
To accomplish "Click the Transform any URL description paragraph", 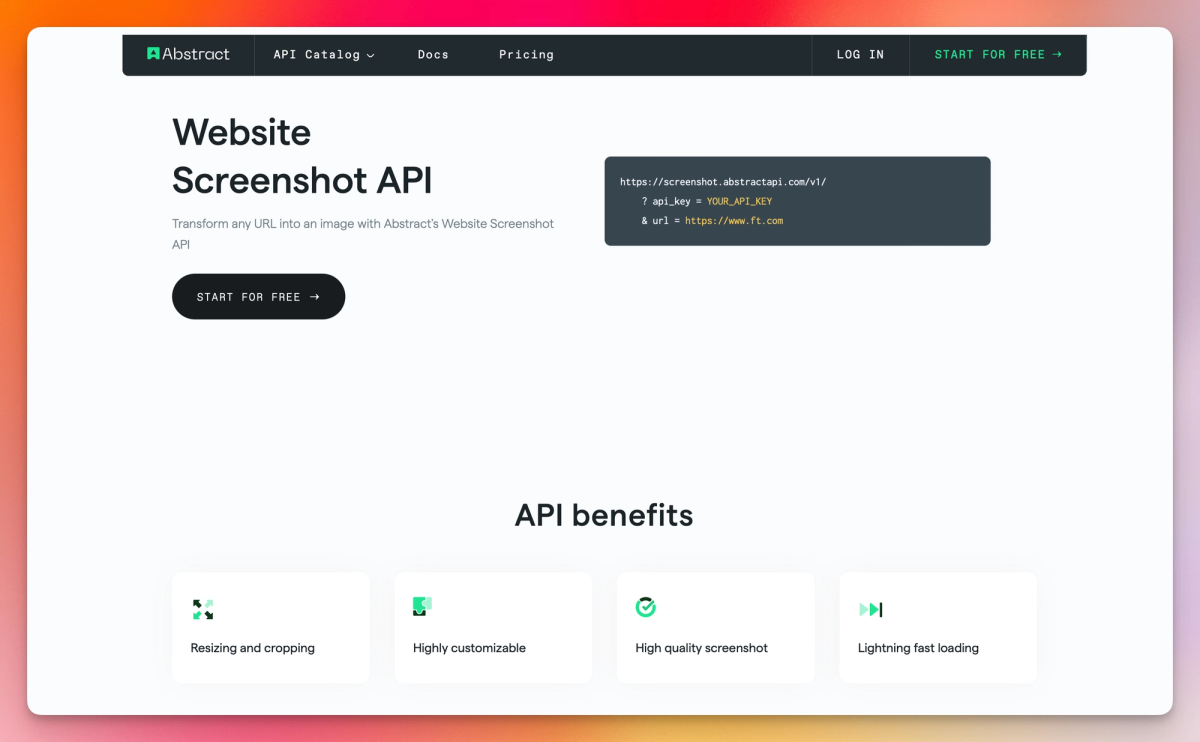I will pyautogui.click(x=363, y=234).
